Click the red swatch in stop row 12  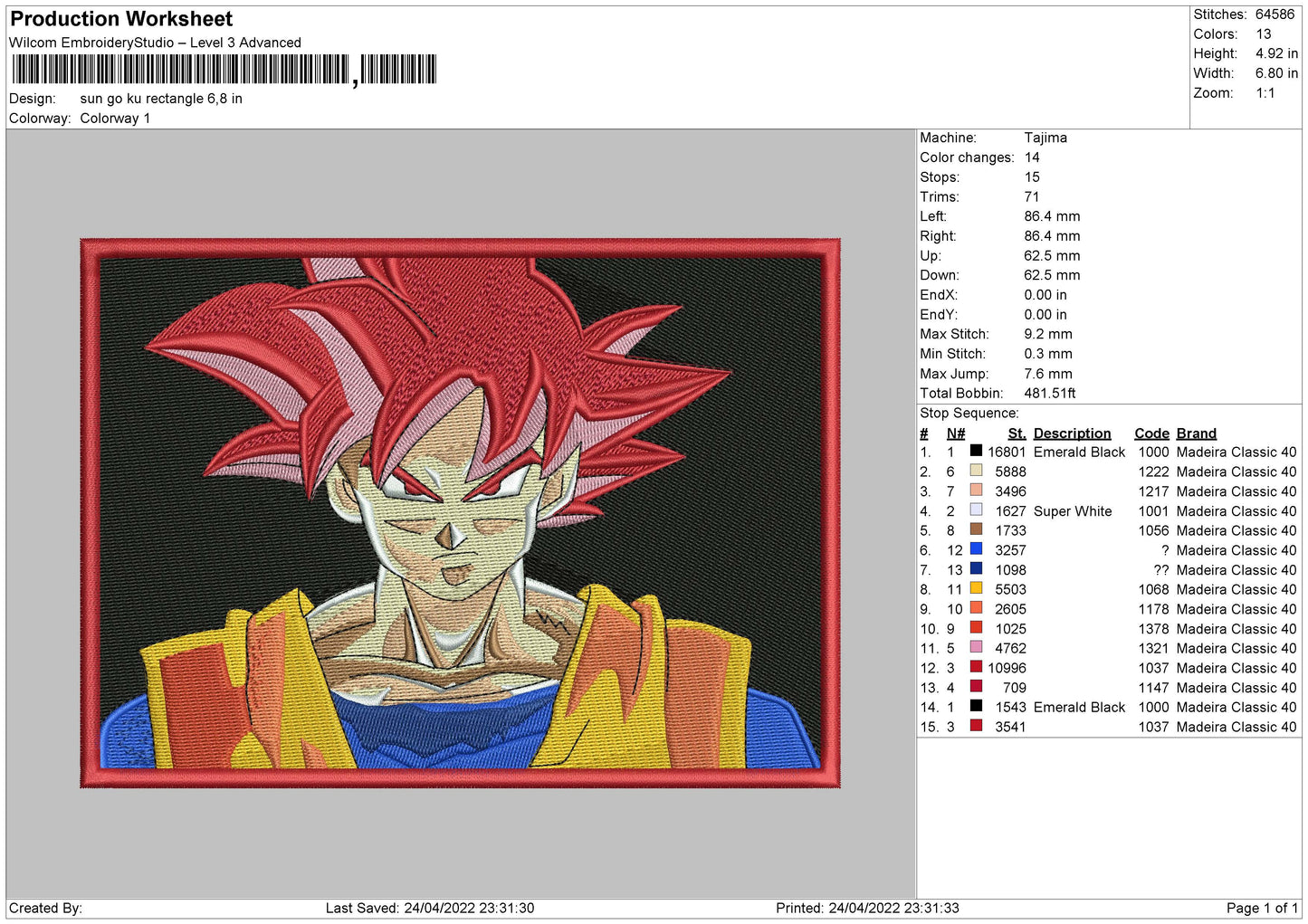(976, 666)
